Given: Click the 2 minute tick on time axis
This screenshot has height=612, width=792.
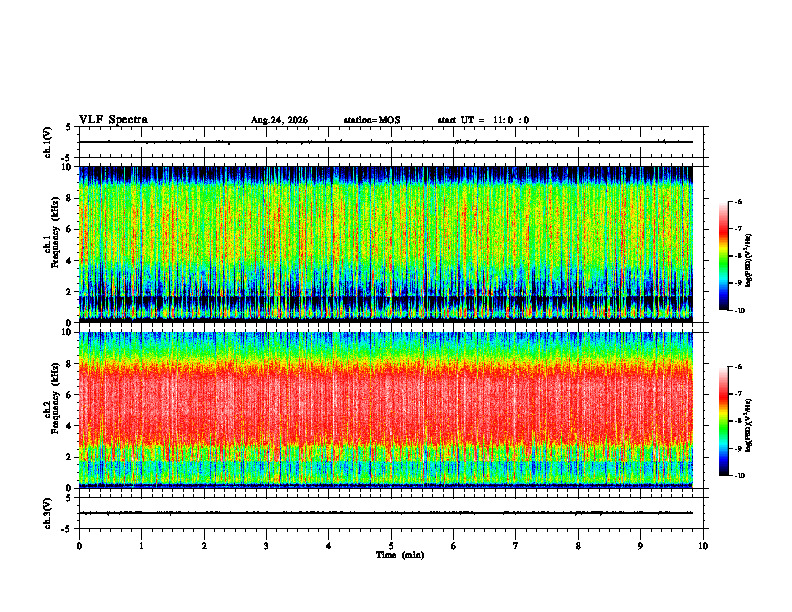Looking at the screenshot, I should click(204, 546).
